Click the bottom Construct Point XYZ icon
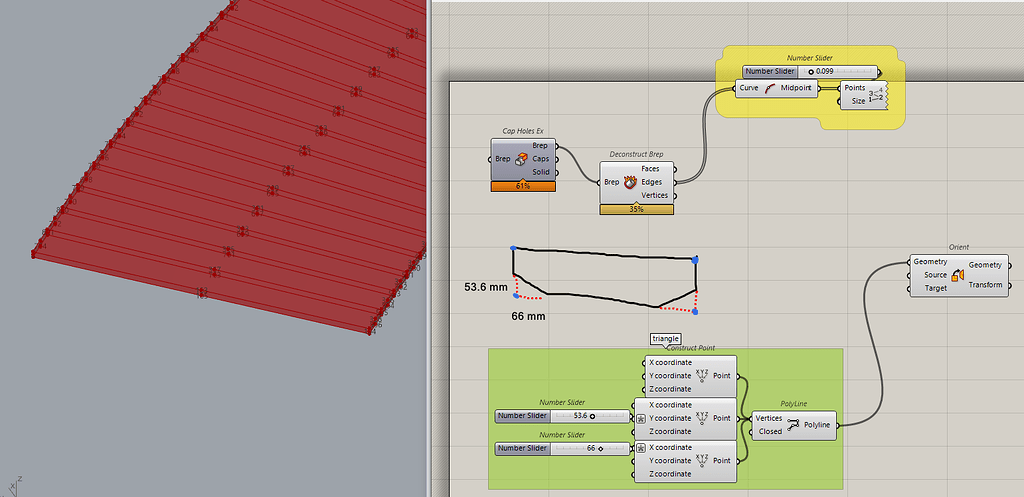The height and width of the screenshot is (497, 1024). (702, 460)
